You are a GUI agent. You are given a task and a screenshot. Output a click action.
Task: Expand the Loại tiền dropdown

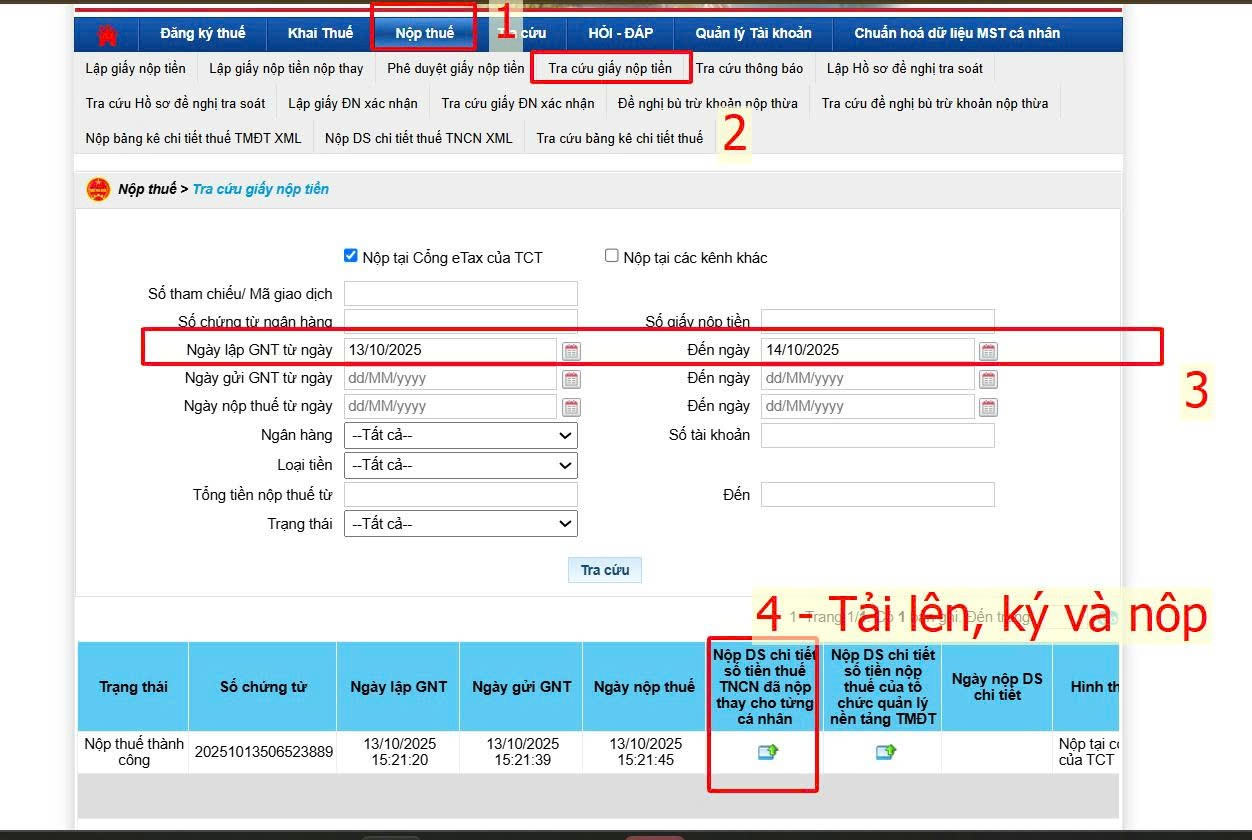tap(460, 465)
